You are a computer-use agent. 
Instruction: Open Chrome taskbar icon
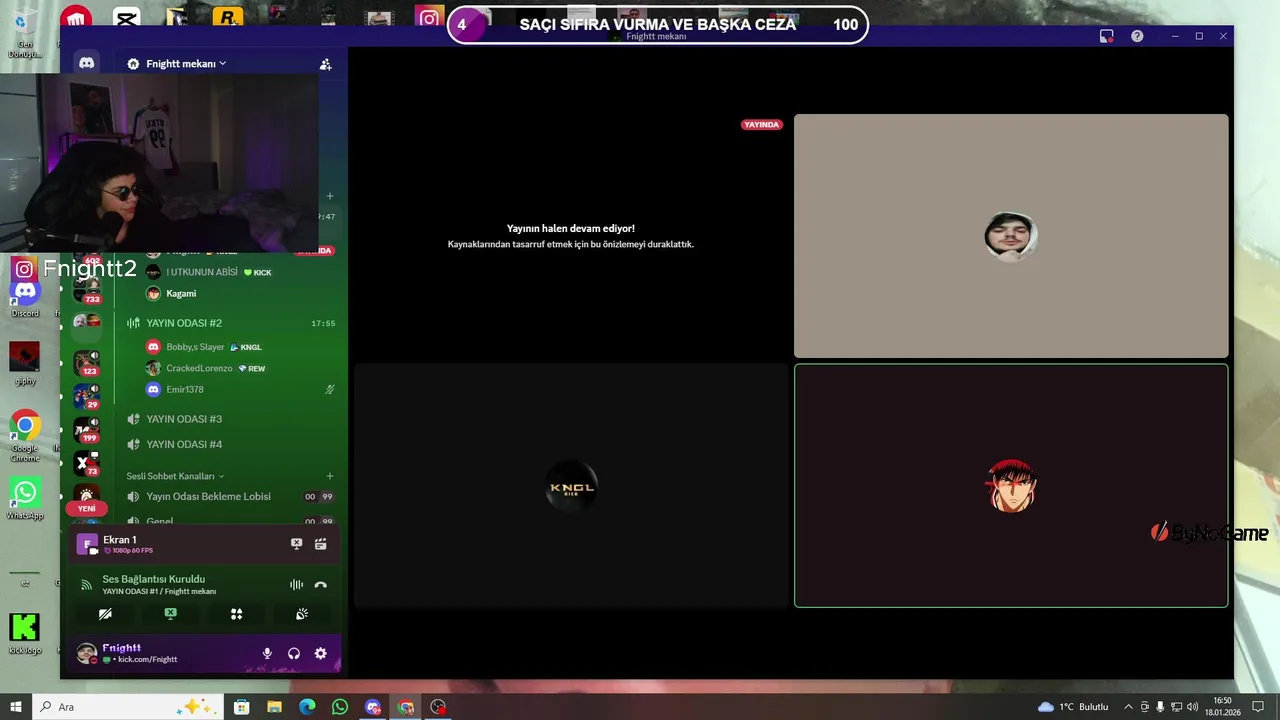pyautogui.click(x=406, y=707)
